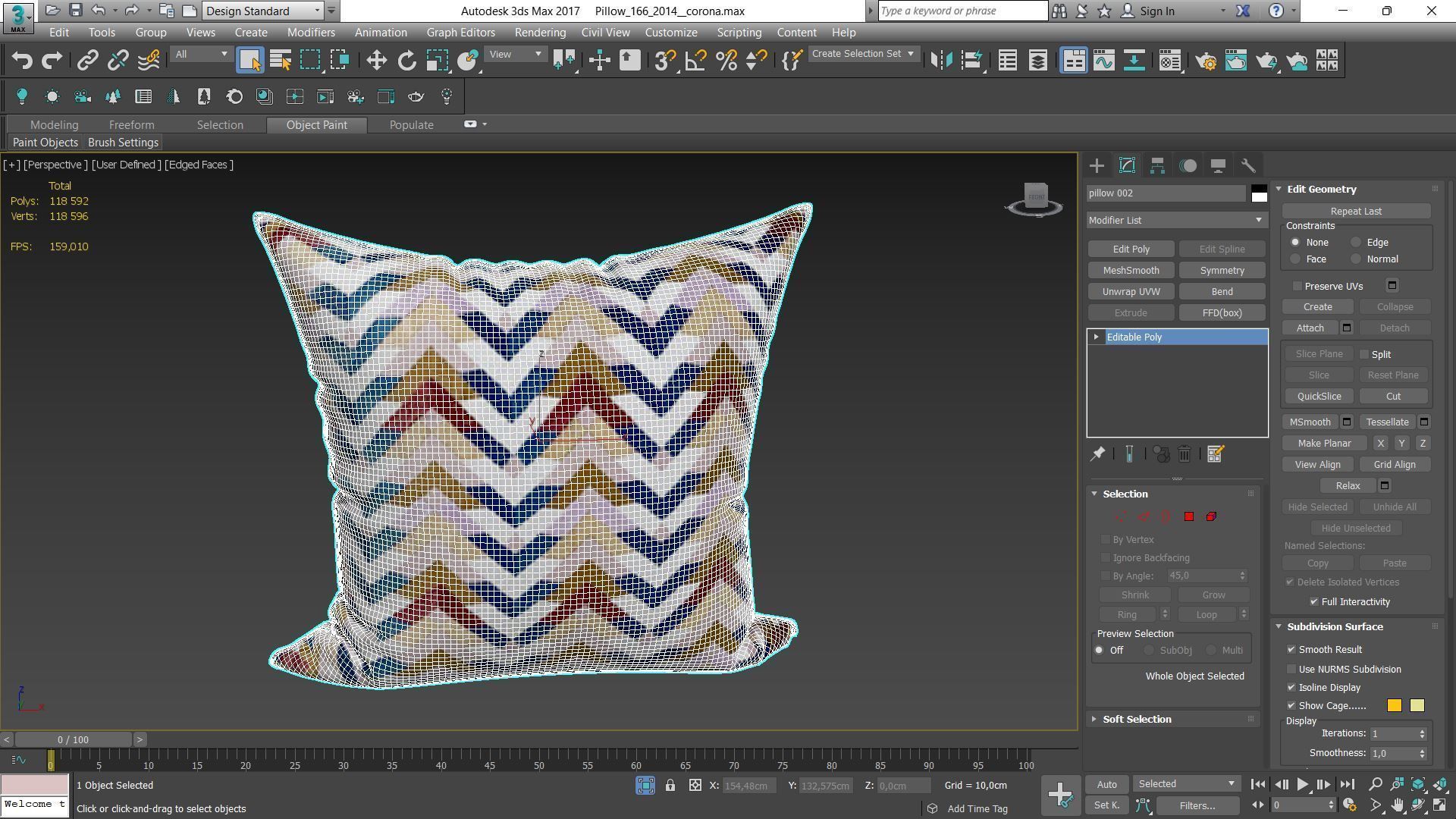Open the Hierarchy command panel tab
Viewport: 1456px width, 819px height.
[1157, 165]
